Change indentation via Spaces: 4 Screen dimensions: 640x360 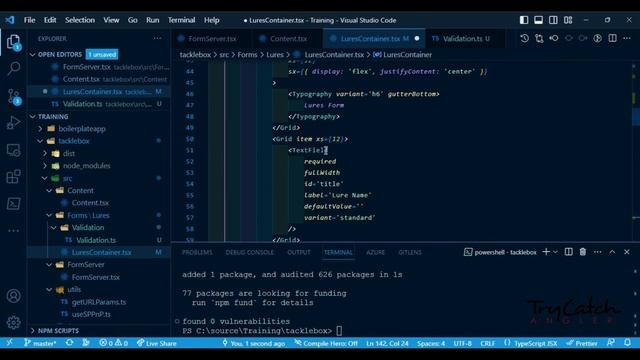coord(431,343)
